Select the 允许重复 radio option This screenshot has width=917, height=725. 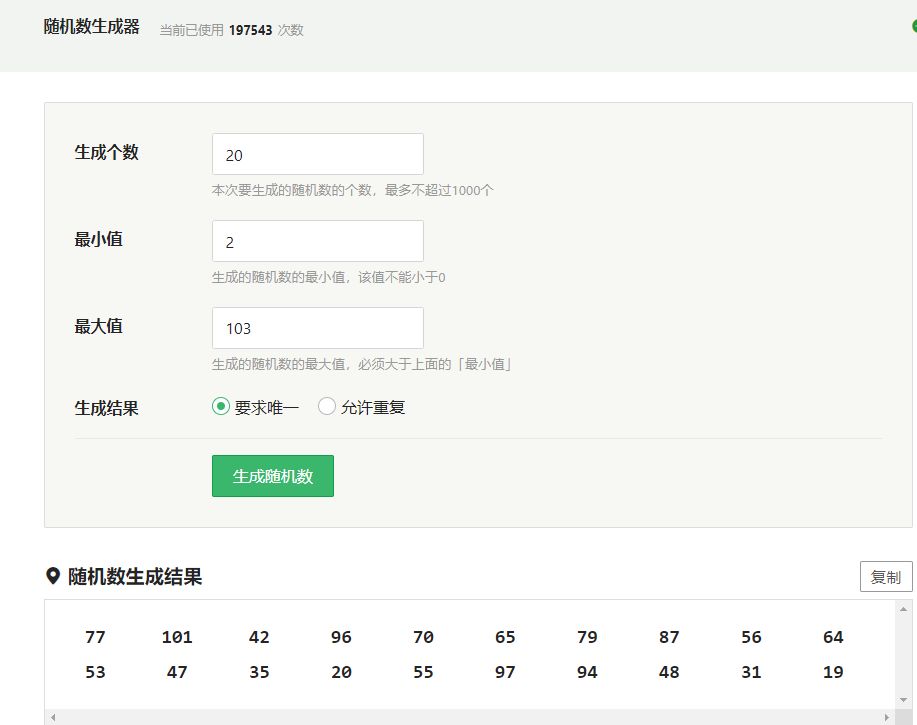coord(327,407)
